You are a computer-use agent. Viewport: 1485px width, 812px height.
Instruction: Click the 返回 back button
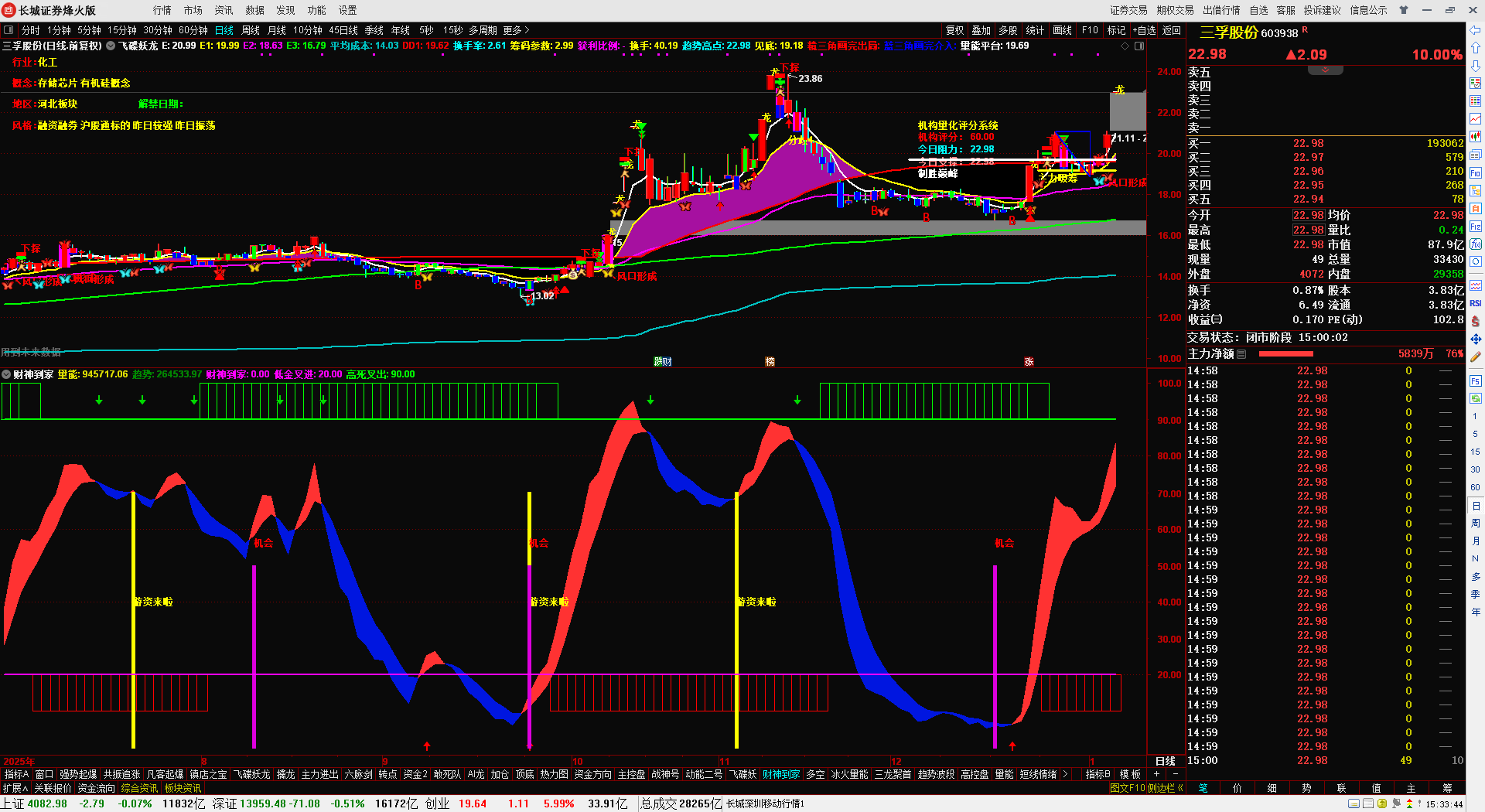pyautogui.click(x=1172, y=30)
